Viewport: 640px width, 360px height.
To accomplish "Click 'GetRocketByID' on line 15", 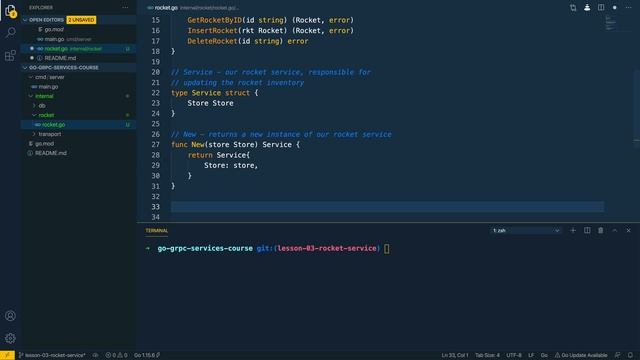I will pos(215,20).
